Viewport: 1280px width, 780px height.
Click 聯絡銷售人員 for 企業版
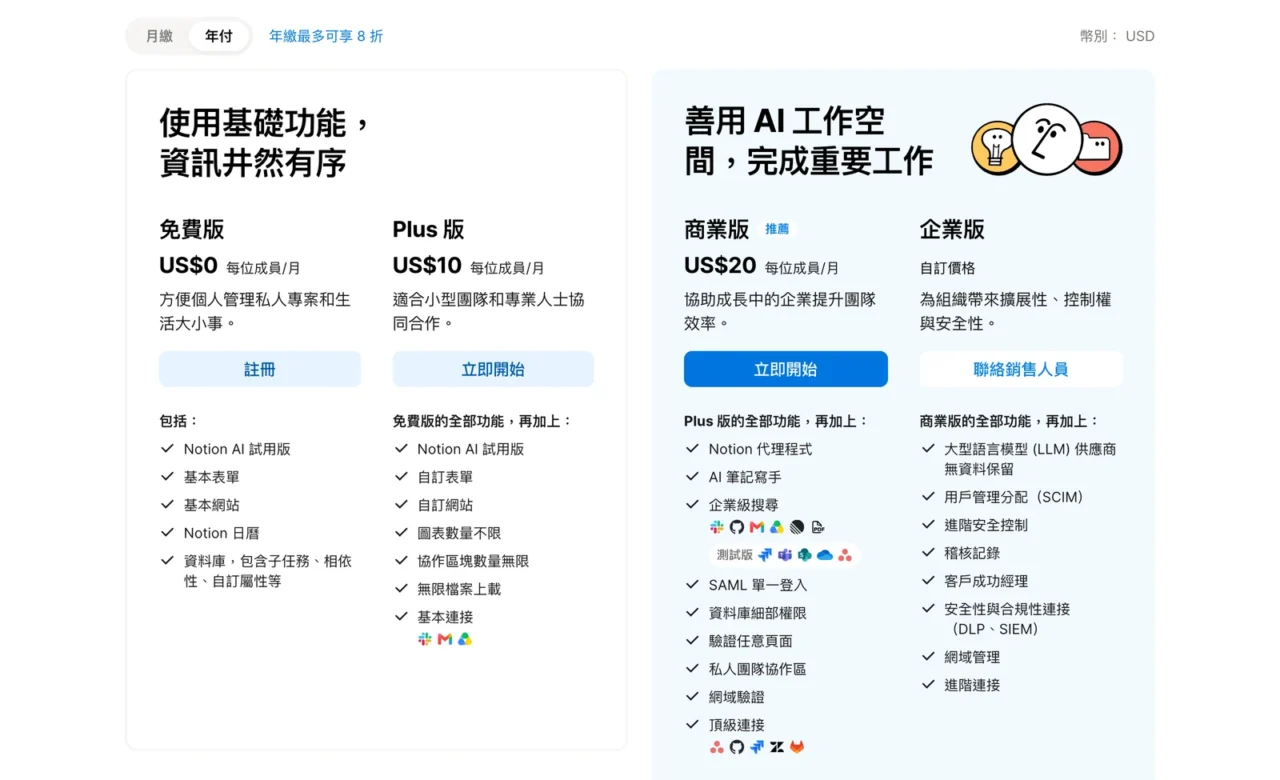[1021, 369]
